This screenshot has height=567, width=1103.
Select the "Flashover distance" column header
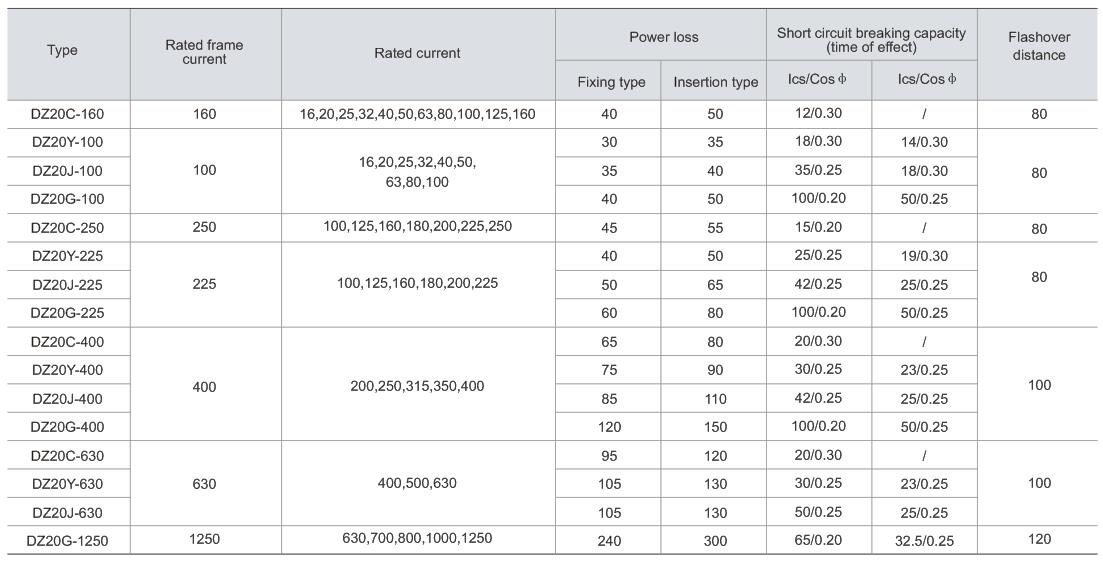[1039, 46]
